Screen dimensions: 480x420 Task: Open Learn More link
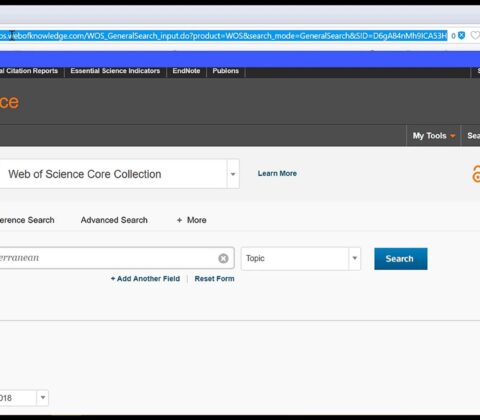(x=277, y=173)
